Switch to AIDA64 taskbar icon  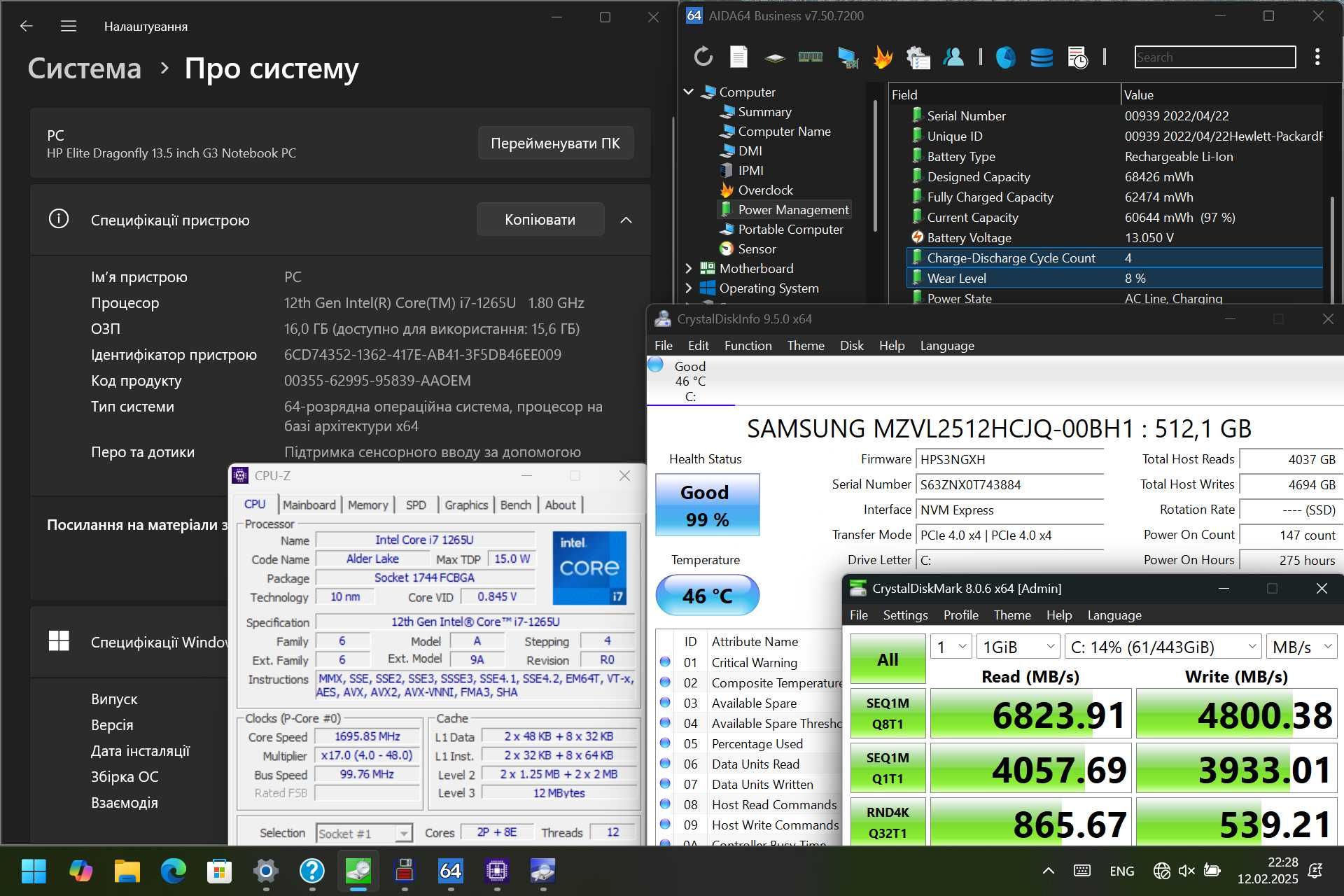[x=450, y=871]
